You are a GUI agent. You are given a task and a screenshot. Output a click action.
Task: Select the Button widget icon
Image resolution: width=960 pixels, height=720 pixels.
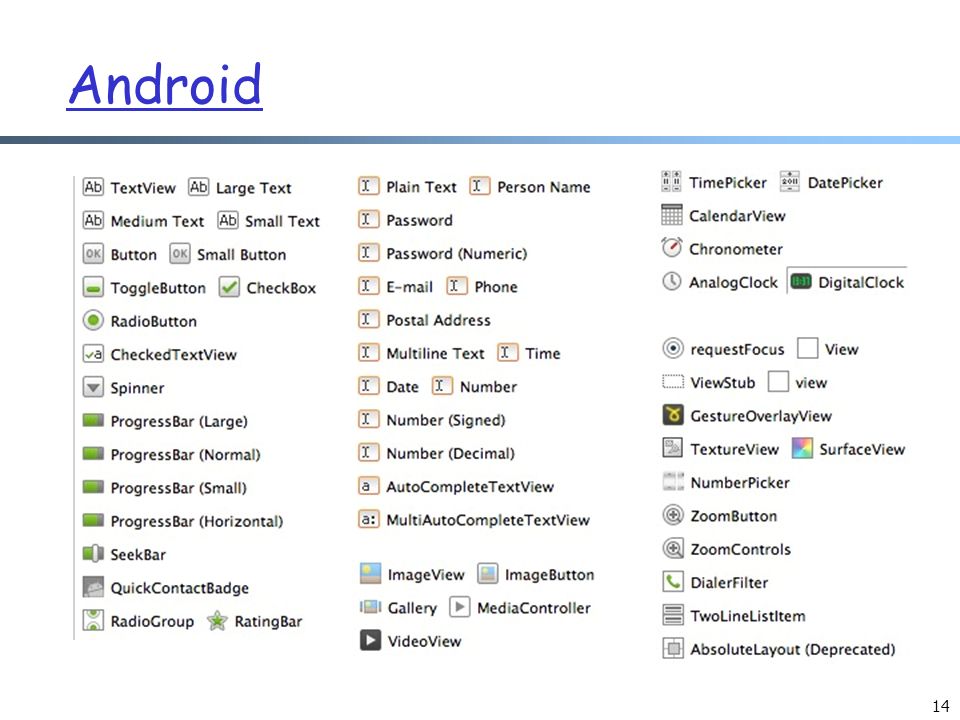93,253
